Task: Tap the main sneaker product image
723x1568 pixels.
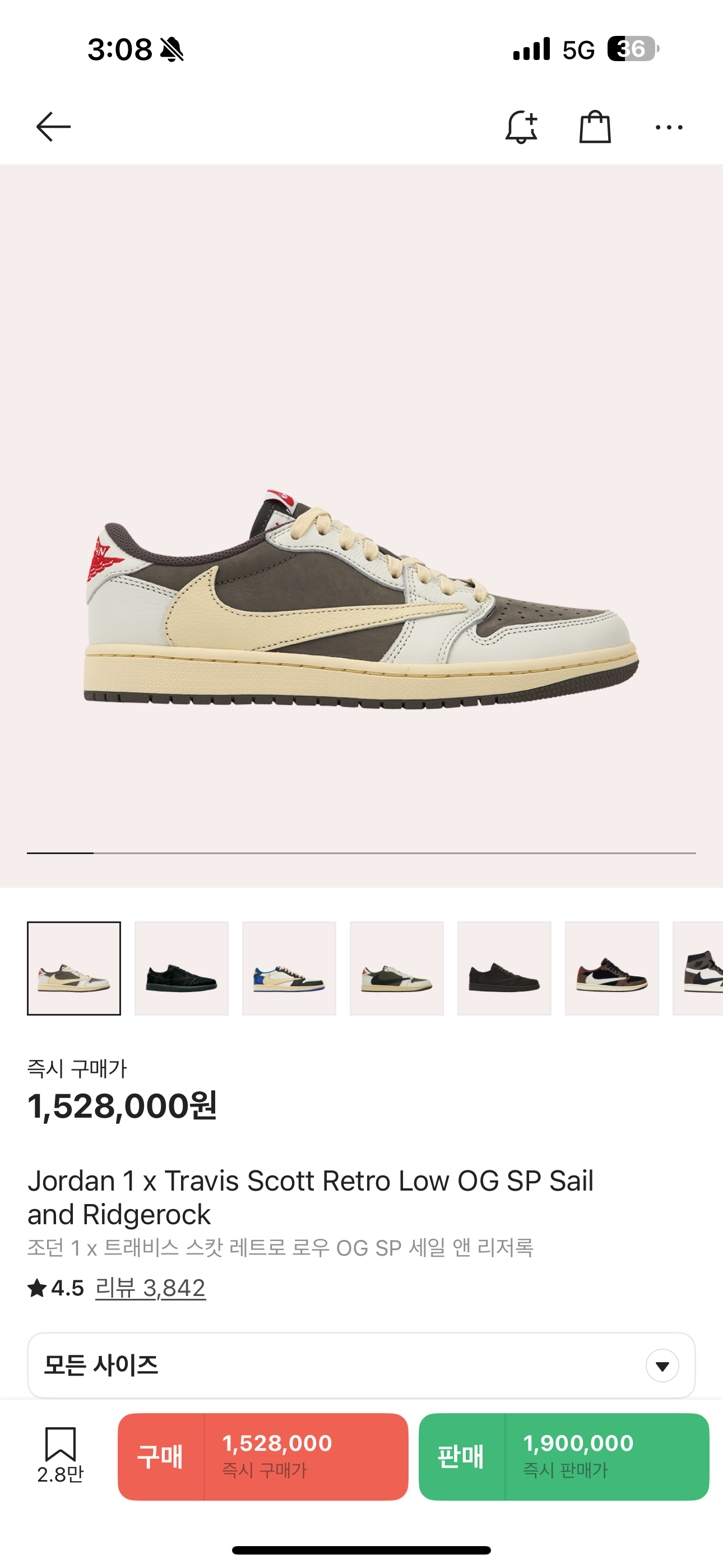Action: (361, 598)
